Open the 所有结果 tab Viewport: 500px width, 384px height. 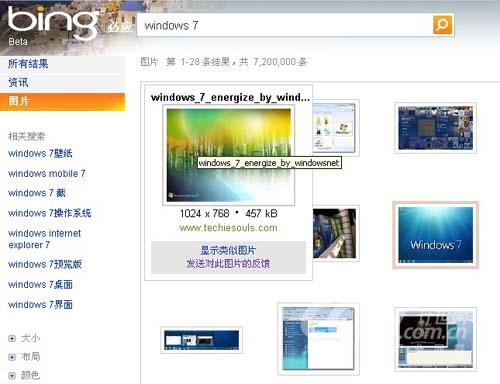[28, 63]
